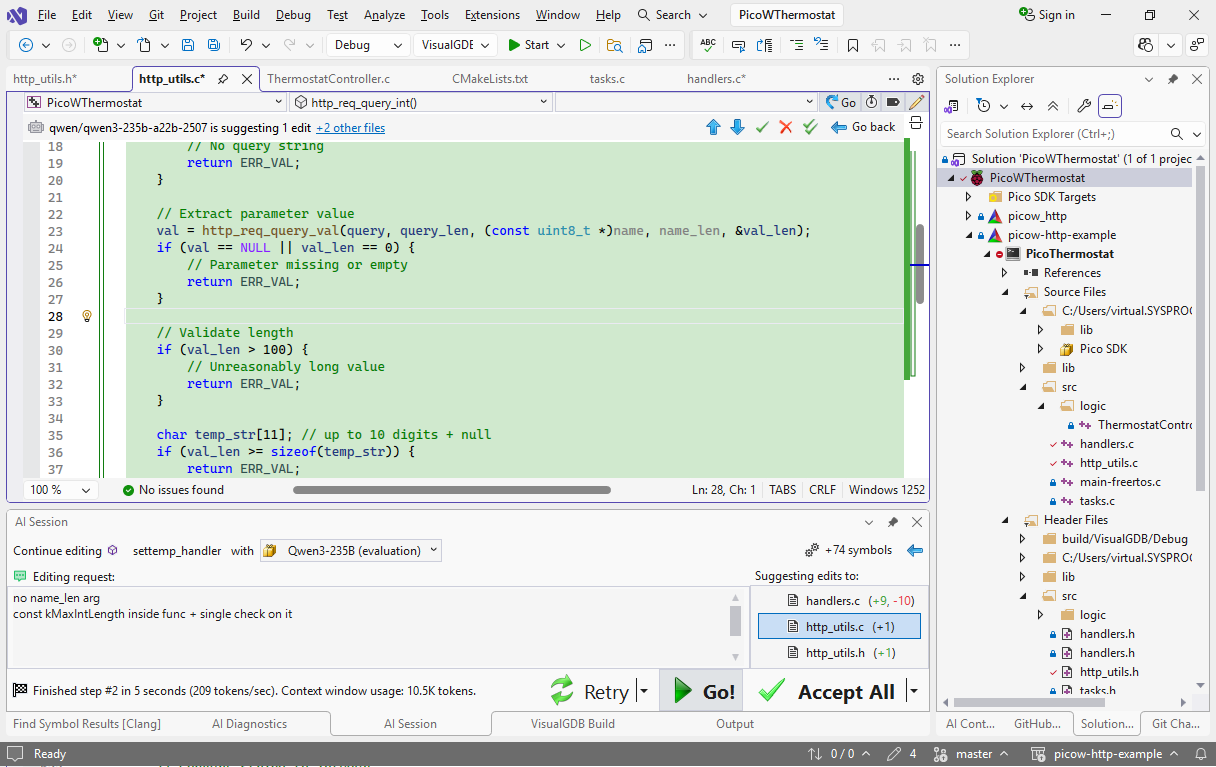1216x767 pixels.
Task: Open the Debug configuration dropdown
Action: point(368,45)
